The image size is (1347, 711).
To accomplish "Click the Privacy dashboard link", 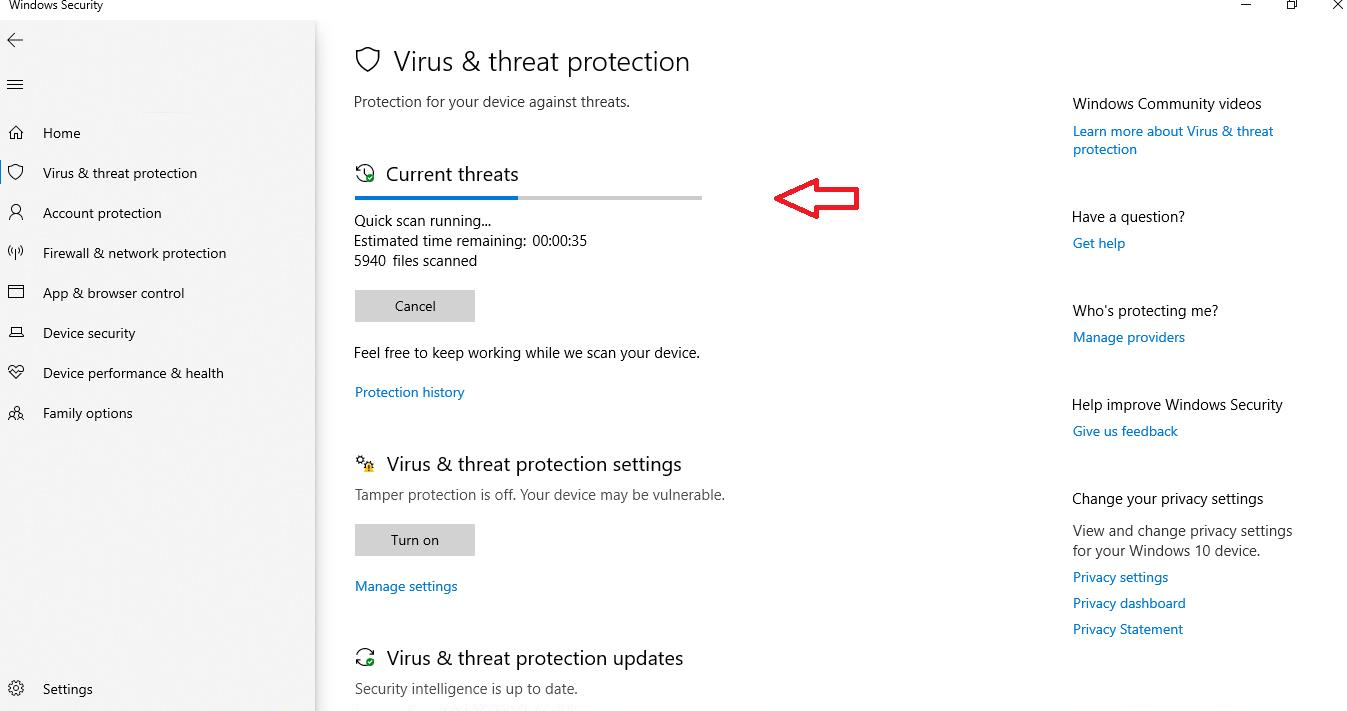I will [x=1129, y=603].
